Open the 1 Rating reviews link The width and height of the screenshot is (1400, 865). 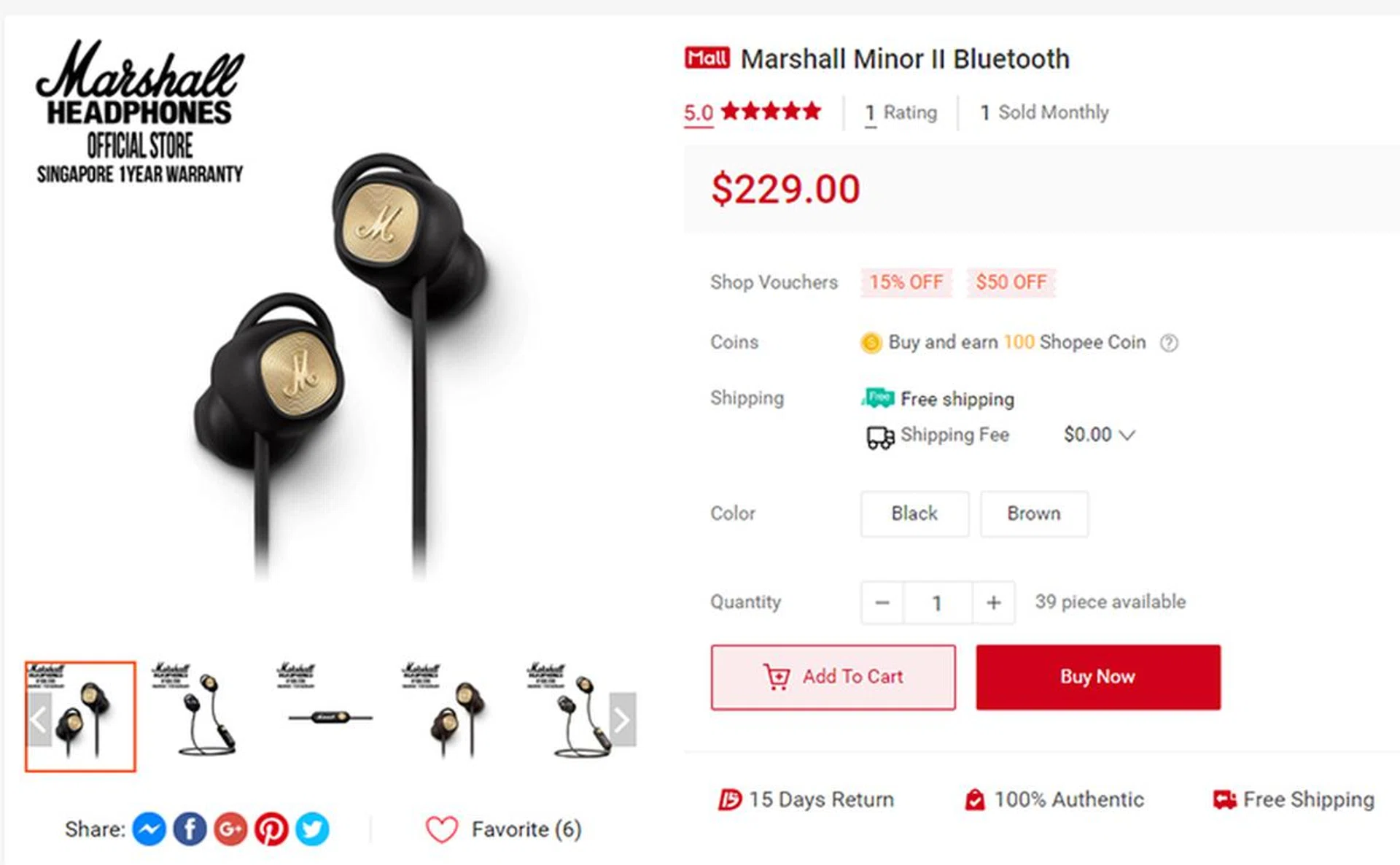coord(901,113)
